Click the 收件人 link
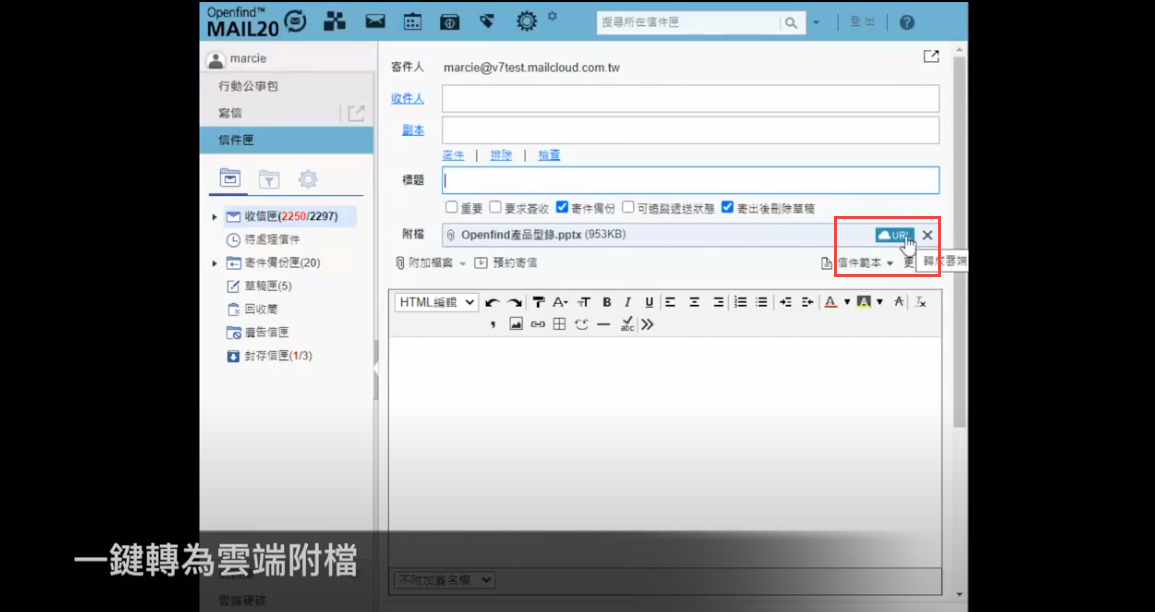Image resolution: width=1155 pixels, height=612 pixels. tap(407, 99)
